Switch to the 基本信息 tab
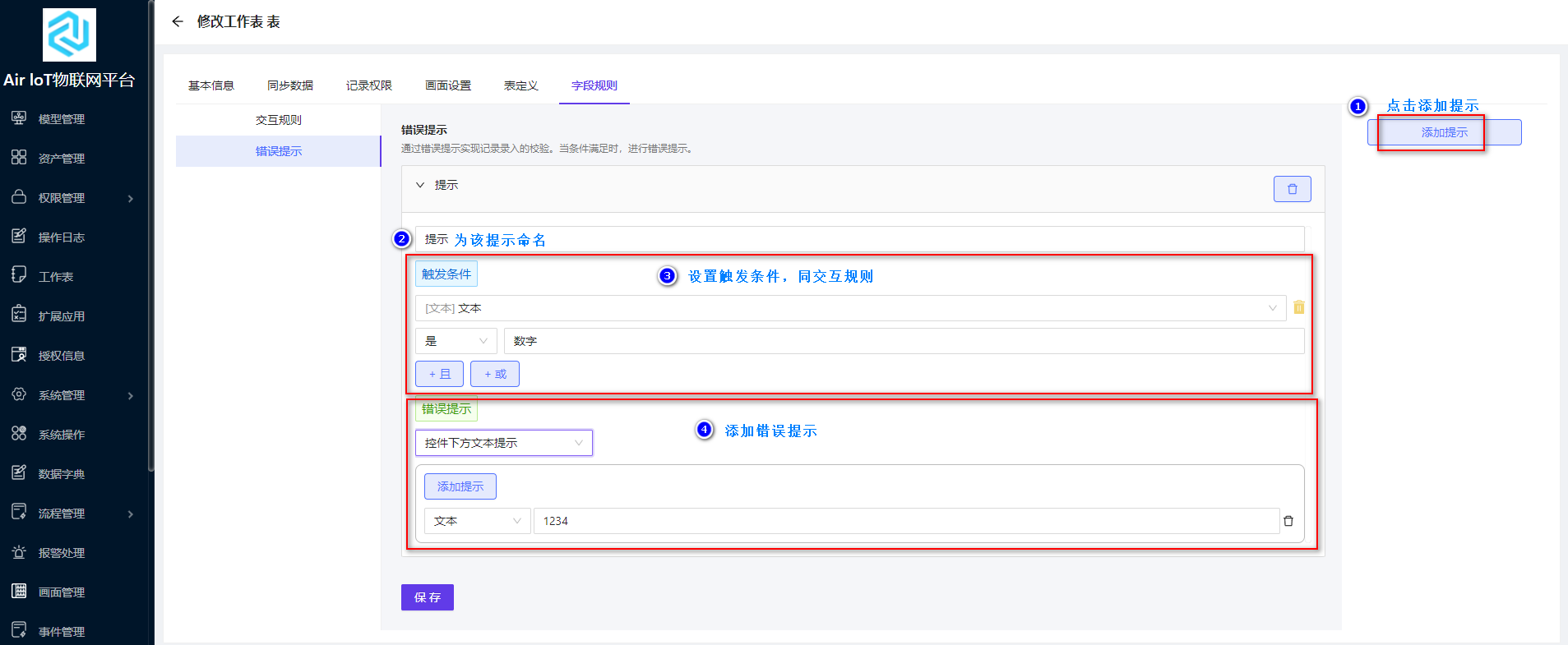1568x645 pixels. coord(211,85)
